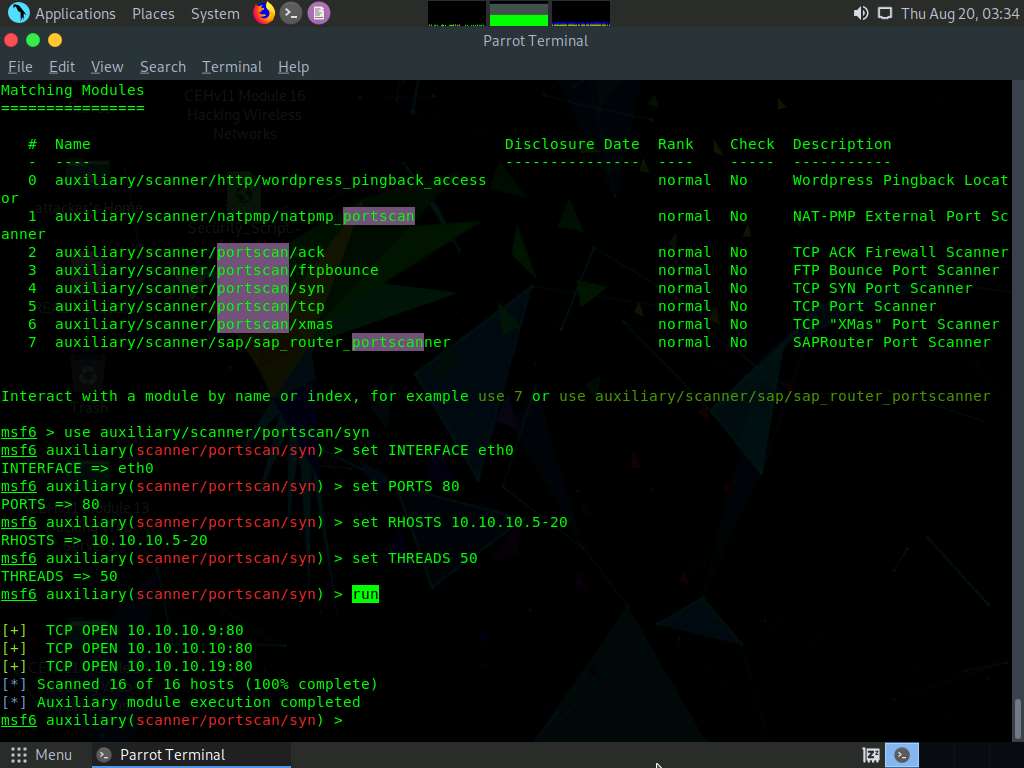Viewport: 1024px width, 768px height.
Task: Click 'sap_router_portscanner' module row
Action: (504, 342)
